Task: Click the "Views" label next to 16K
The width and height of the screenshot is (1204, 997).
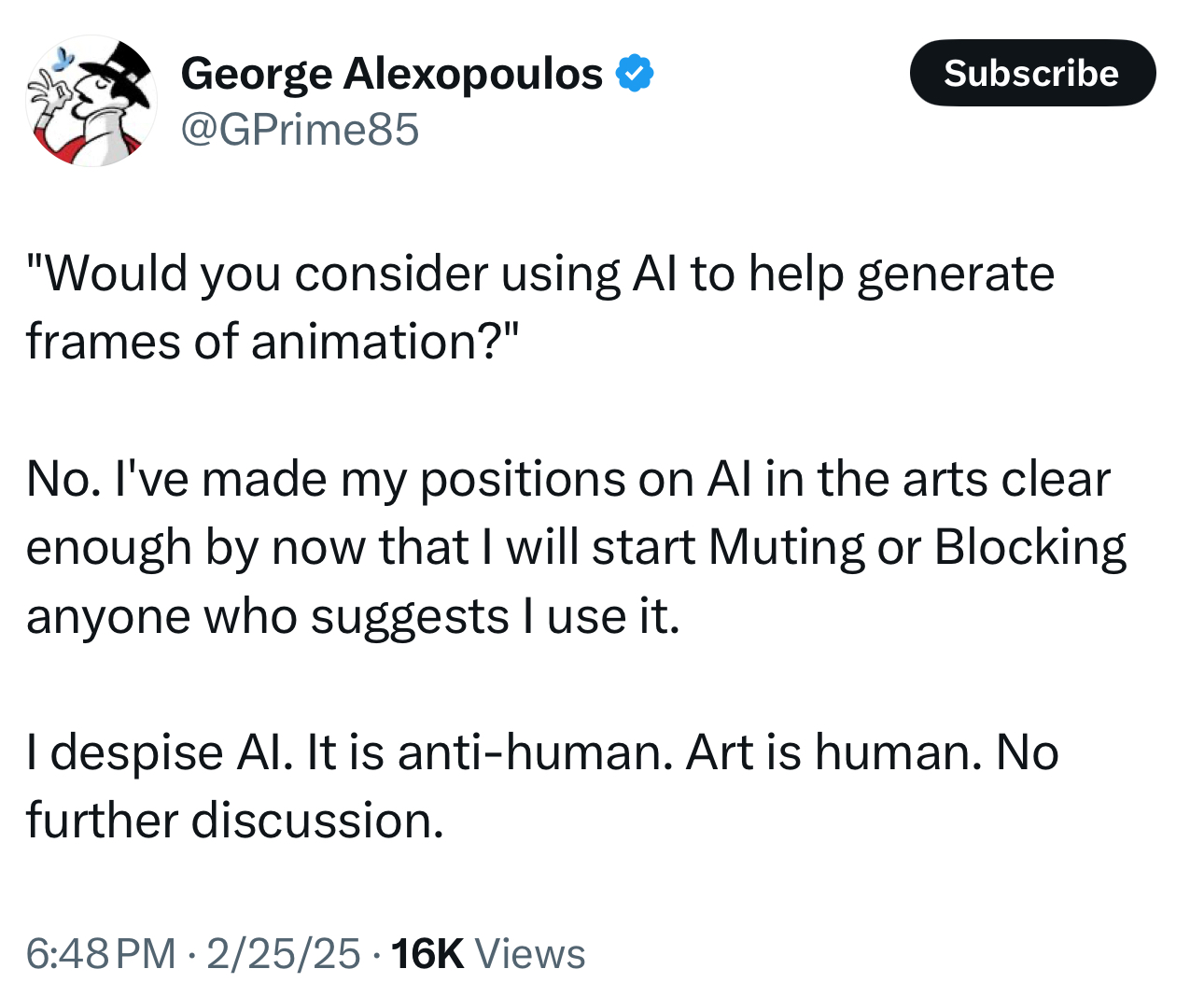Action: (x=530, y=953)
